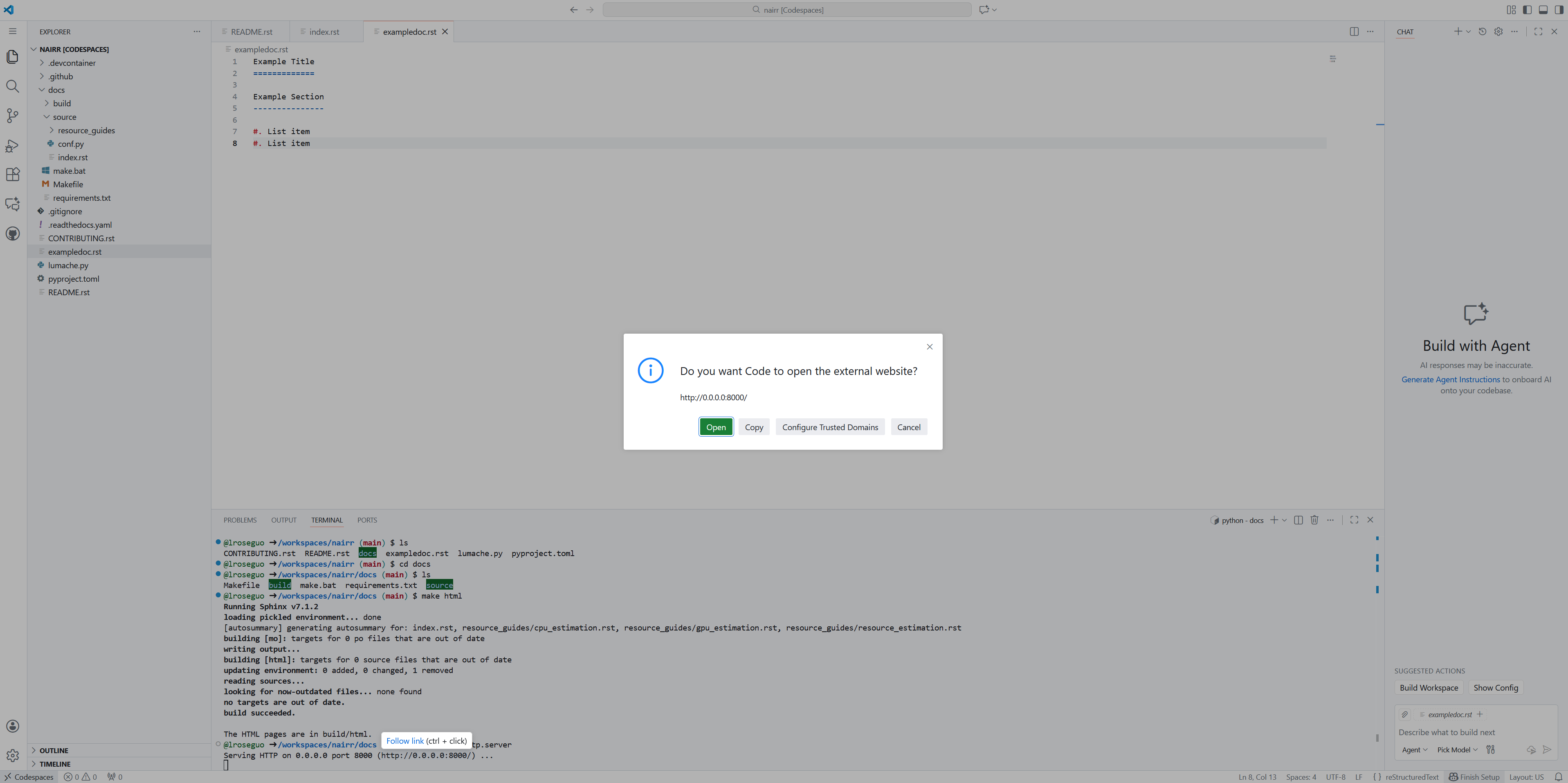Open chat settings gear

pyautogui.click(x=1498, y=31)
